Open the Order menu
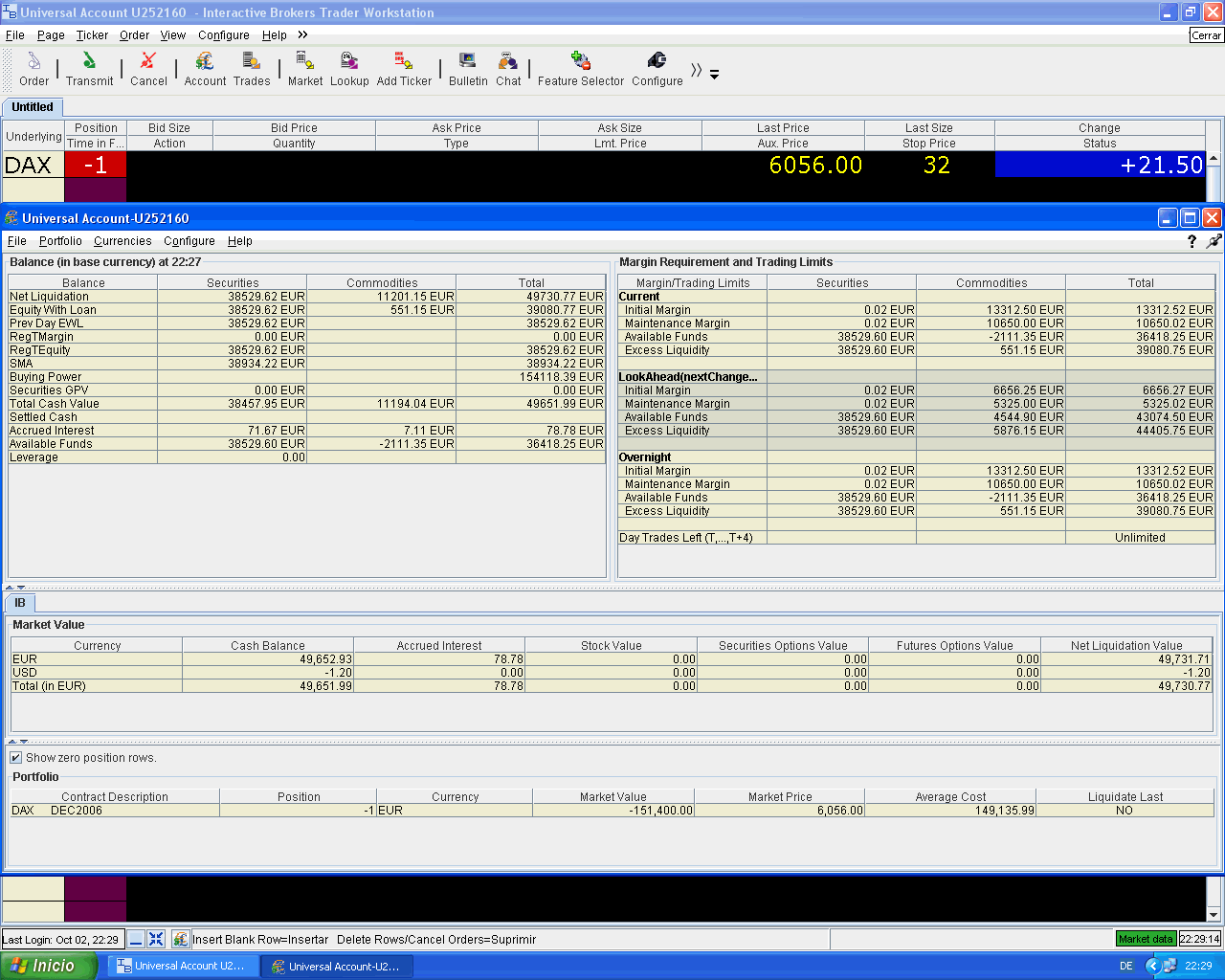Screen dimensions: 1225x980 coord(134,35)
